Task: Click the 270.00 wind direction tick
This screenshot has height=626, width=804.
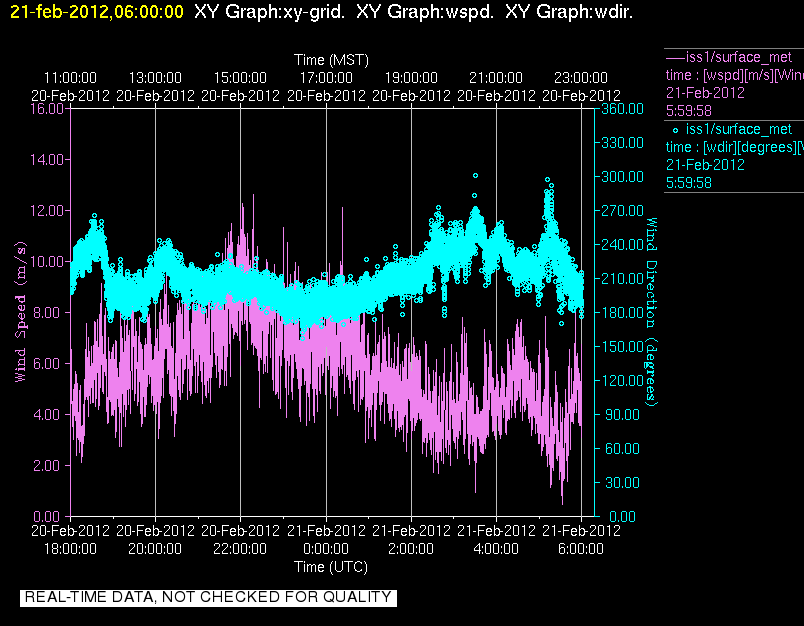Action: point(622,211)
